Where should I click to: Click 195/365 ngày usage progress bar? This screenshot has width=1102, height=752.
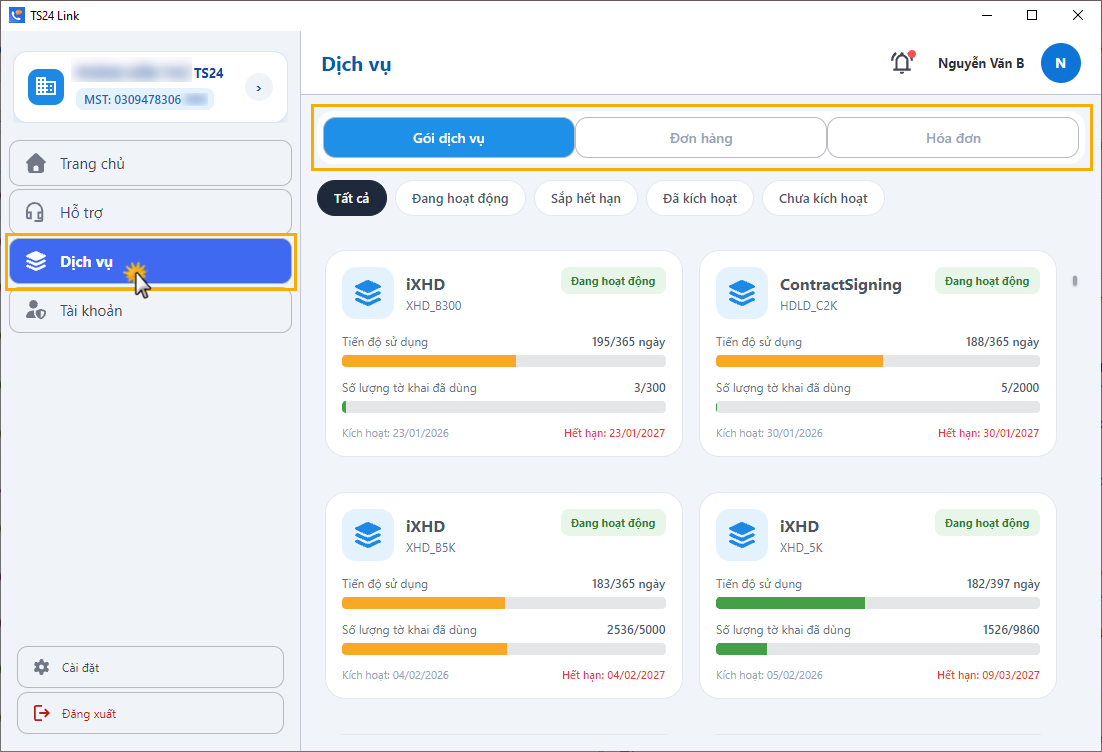[x=504, y=361]
